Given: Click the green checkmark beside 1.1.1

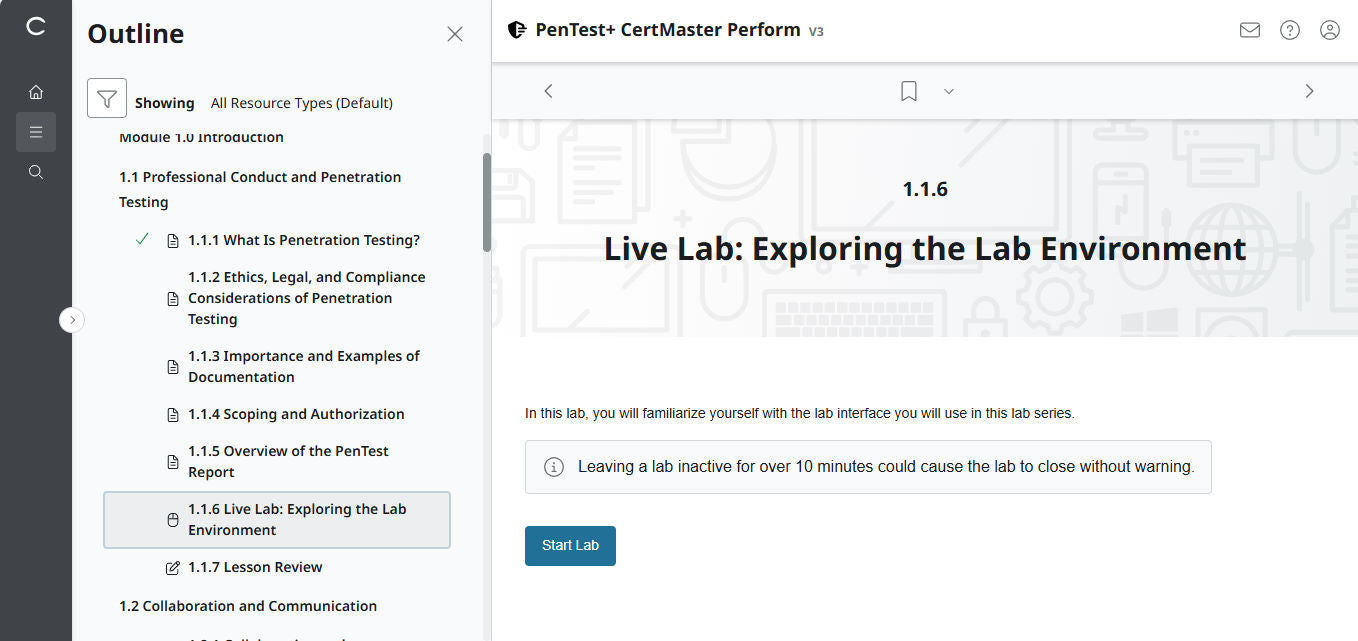Looking at the screenshot, I should pos(141,239).
